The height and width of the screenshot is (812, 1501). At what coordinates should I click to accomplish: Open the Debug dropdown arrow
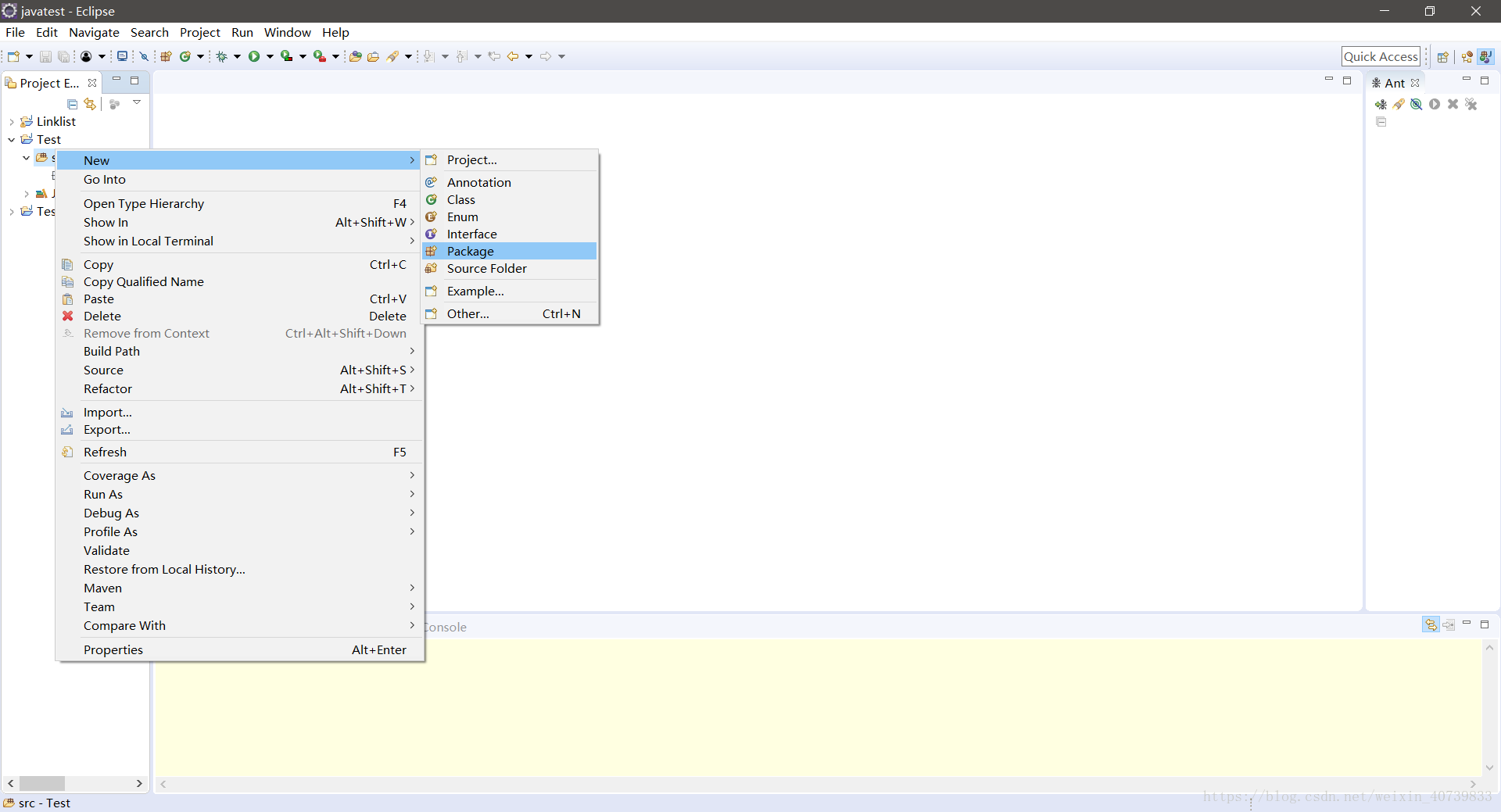[x=237, y=56]
